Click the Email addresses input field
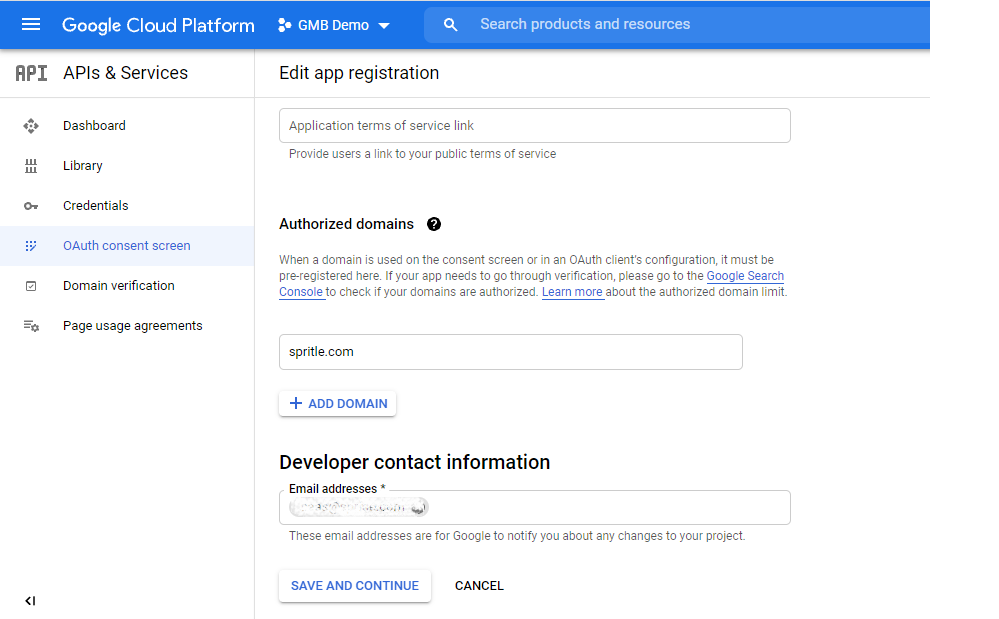Screen dimensions: 999x619 535,508
